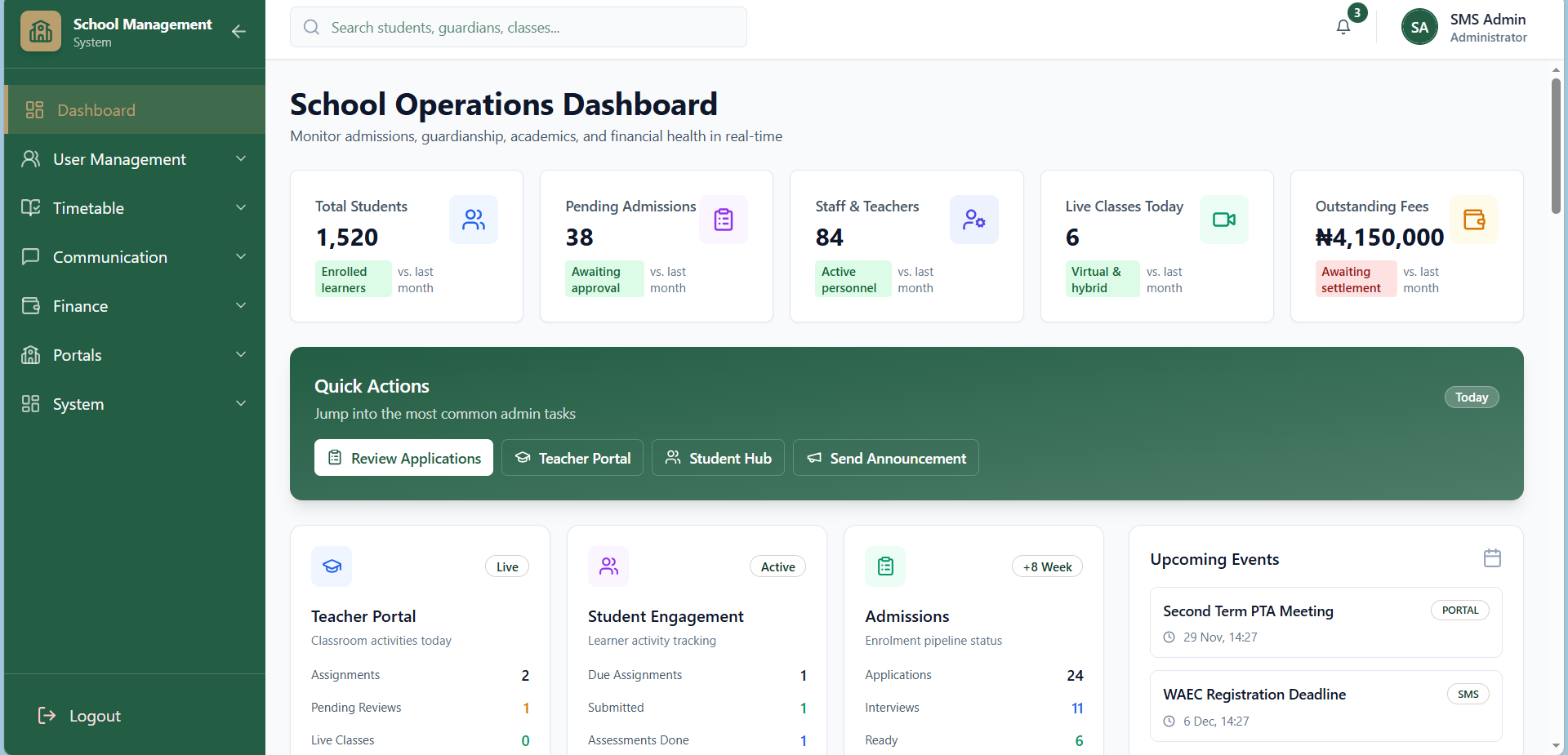The width and height of the screenshot is (1568, 755).
Task: Collapse the sidebar with the arrow button
Action: pyautogui.click(x=238, y=32)
